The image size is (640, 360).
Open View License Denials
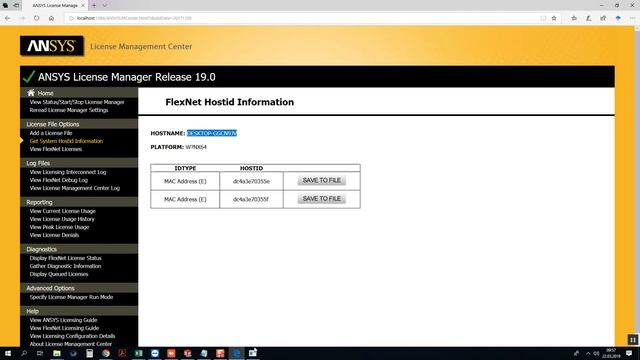[x=54, y=235]
